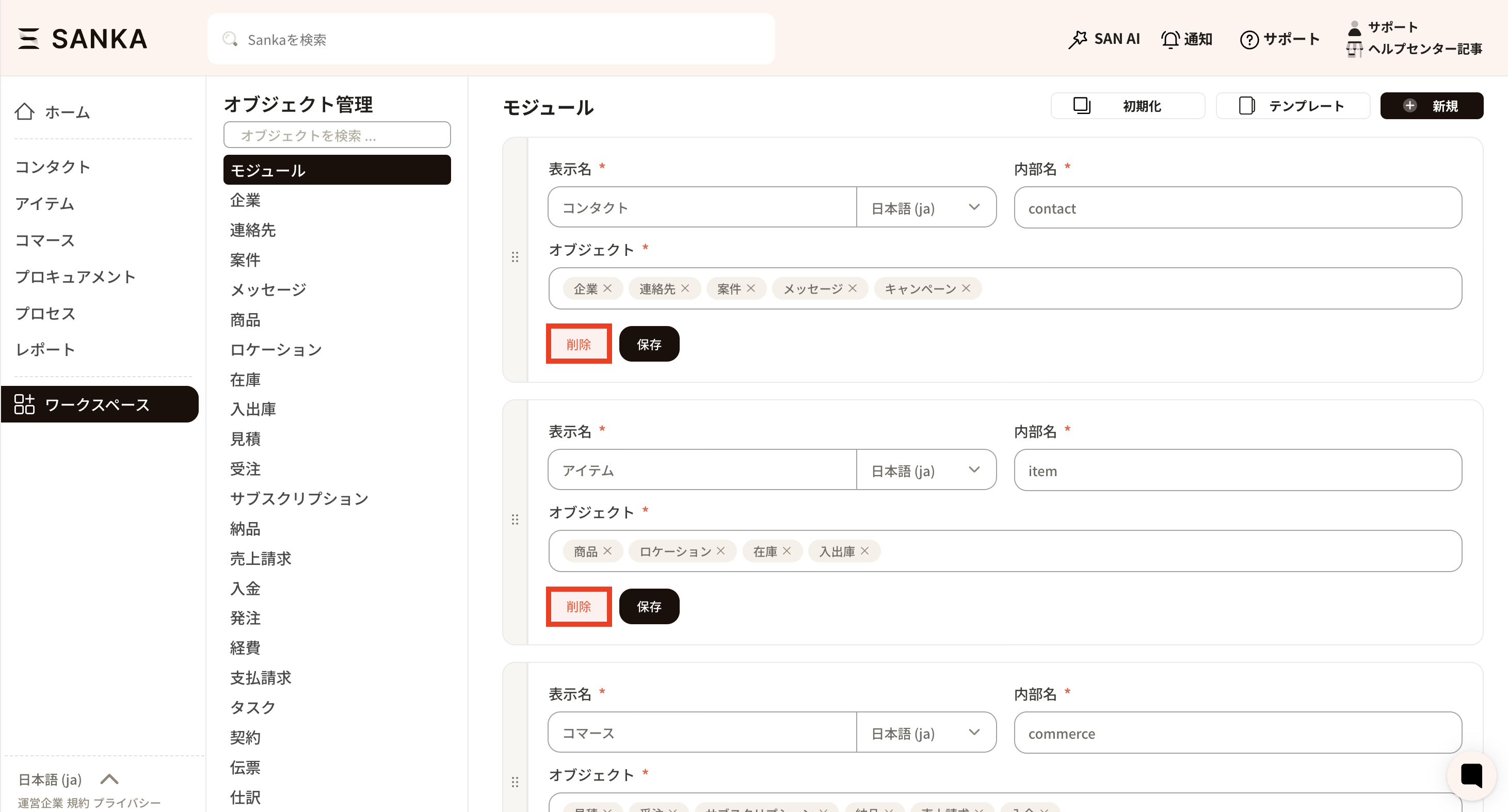Grab the drag handle of the コンタクト module card

tap(515, 257)
